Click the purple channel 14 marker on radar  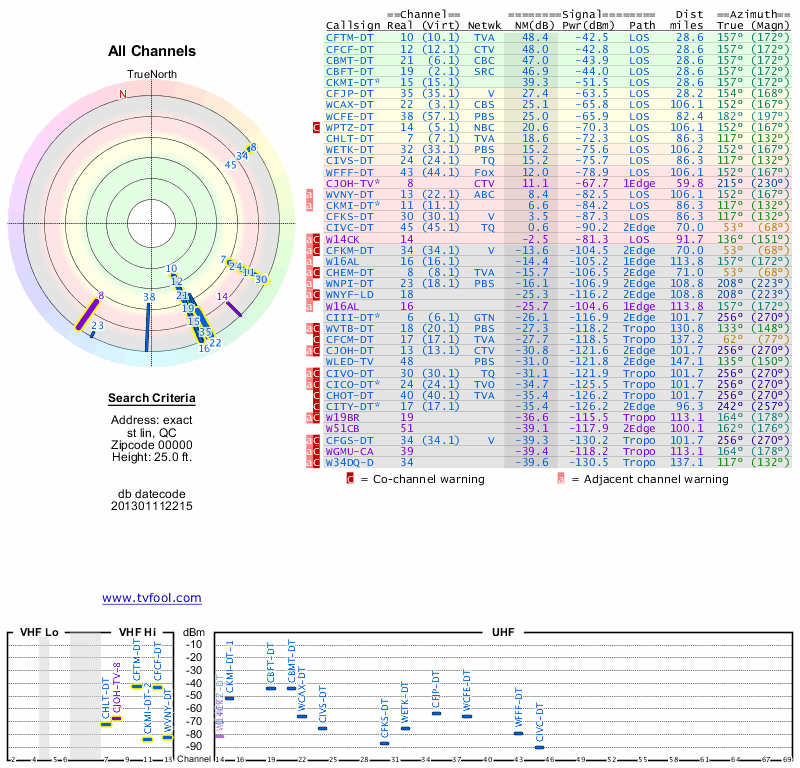pos(233,307)
